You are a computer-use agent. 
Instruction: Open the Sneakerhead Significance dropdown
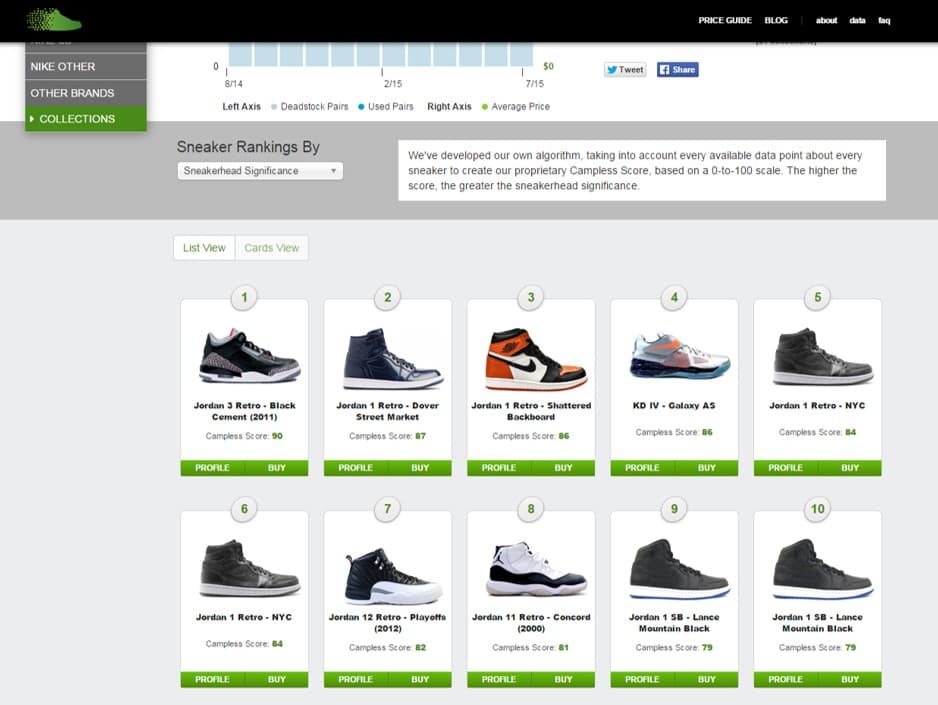pos(260,171)
